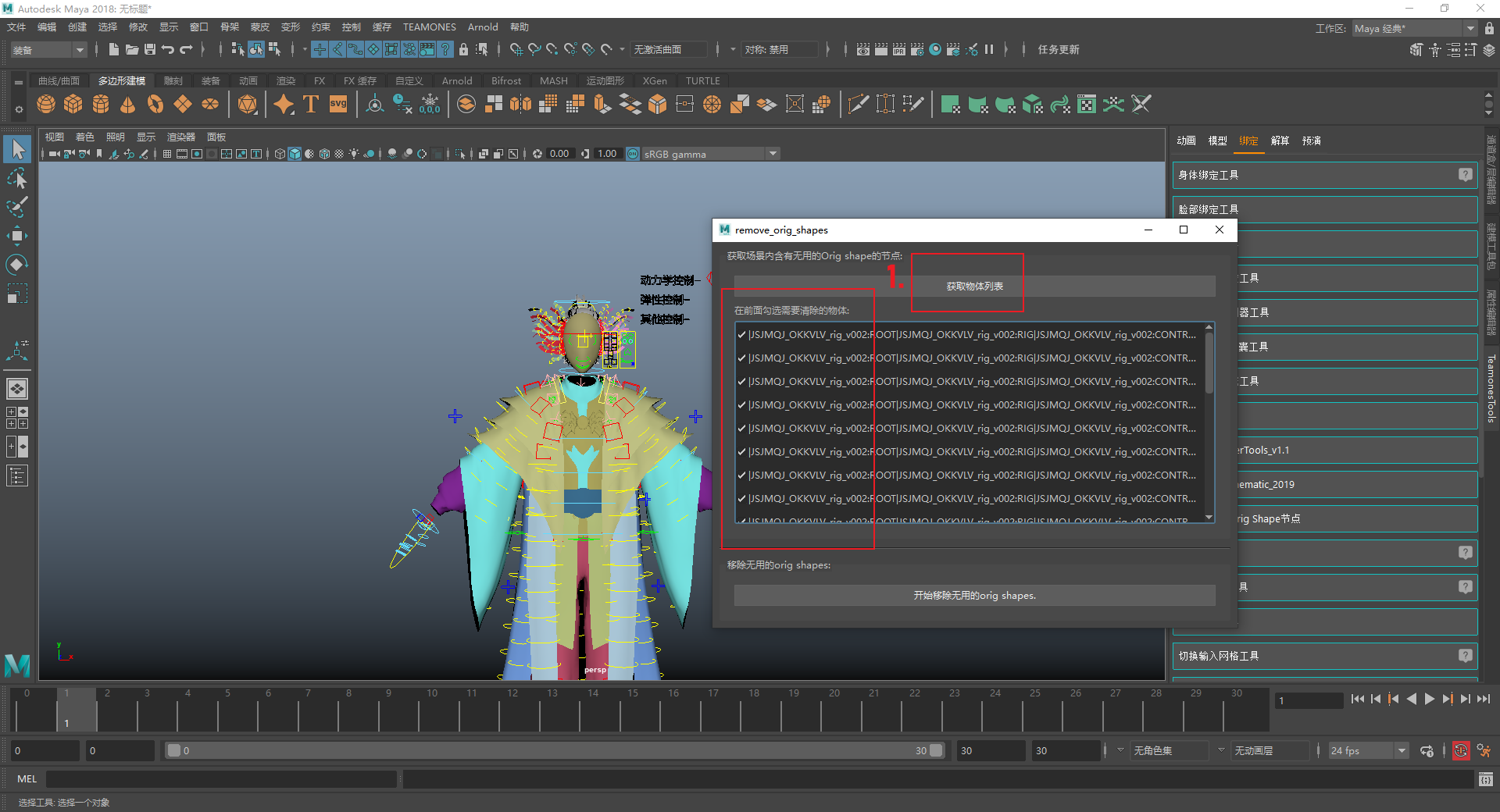Image resolution: width=1500 pixels, height=812 pixels.
Task: Click the time range slider bar
Action: (555, 751)
